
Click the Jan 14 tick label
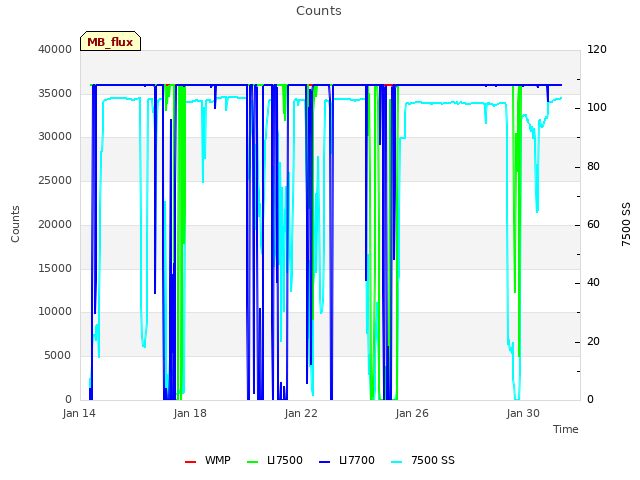point(79,413)
